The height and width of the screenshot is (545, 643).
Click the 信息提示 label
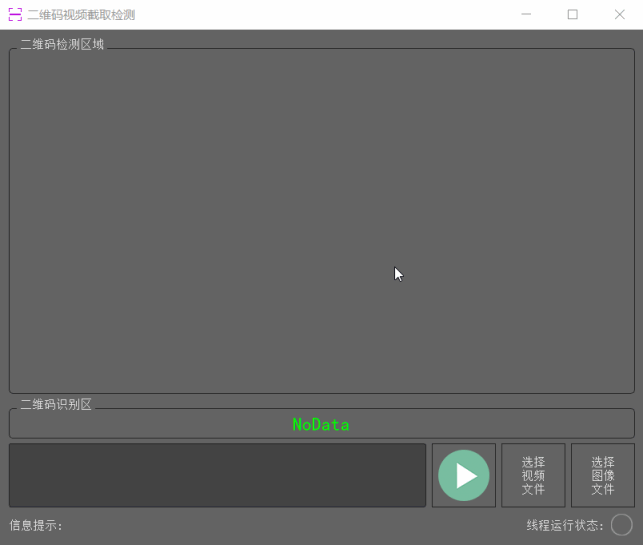click(x=36, y=525)
